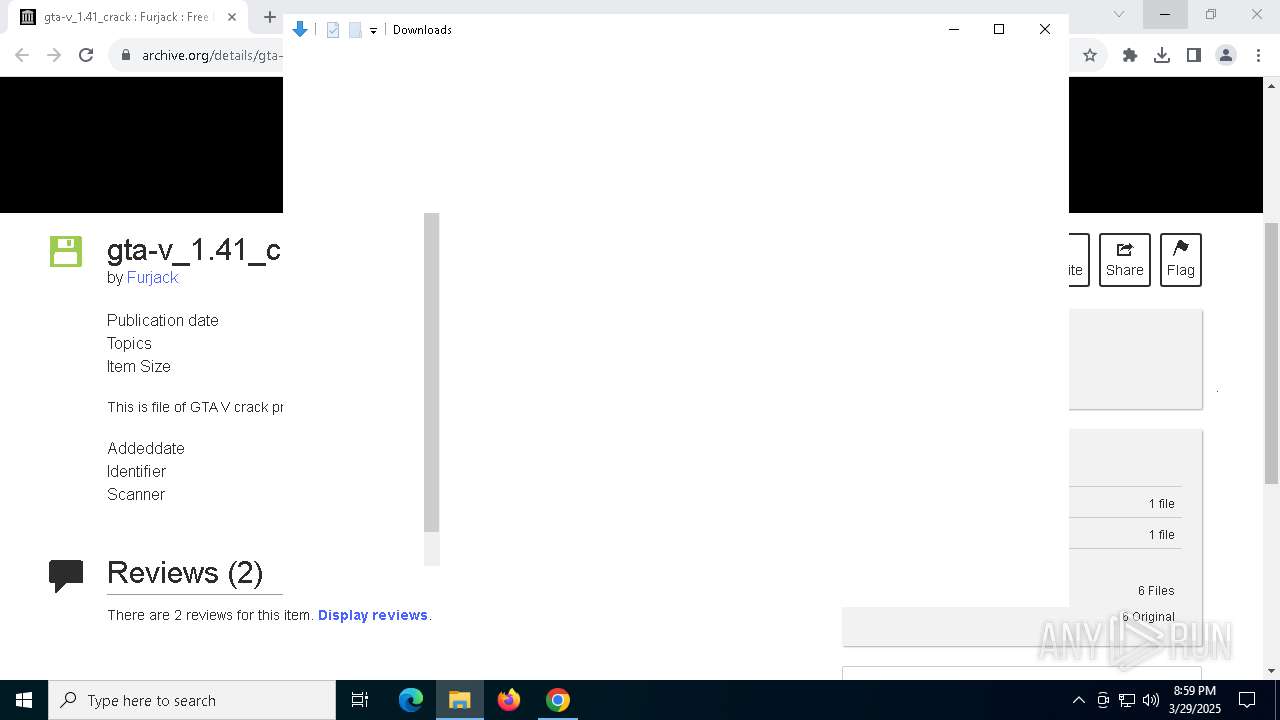
Task: Click the Reviews (2) heading
Action: click(185, 572)
